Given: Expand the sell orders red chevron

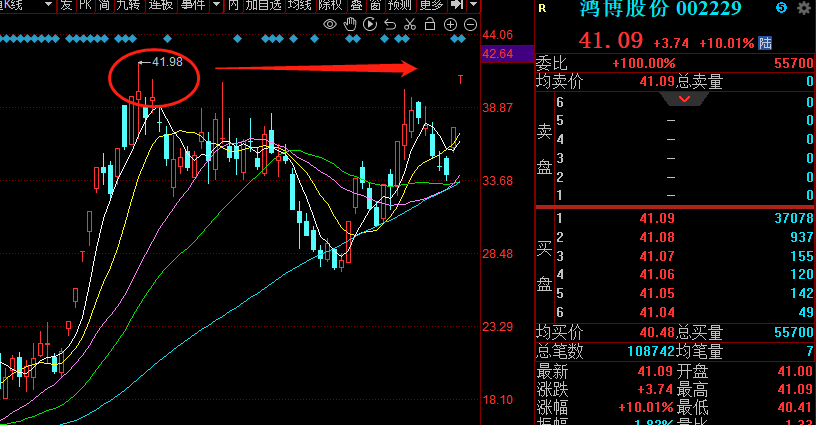Looking at the screenshot, I should [684, 100].
